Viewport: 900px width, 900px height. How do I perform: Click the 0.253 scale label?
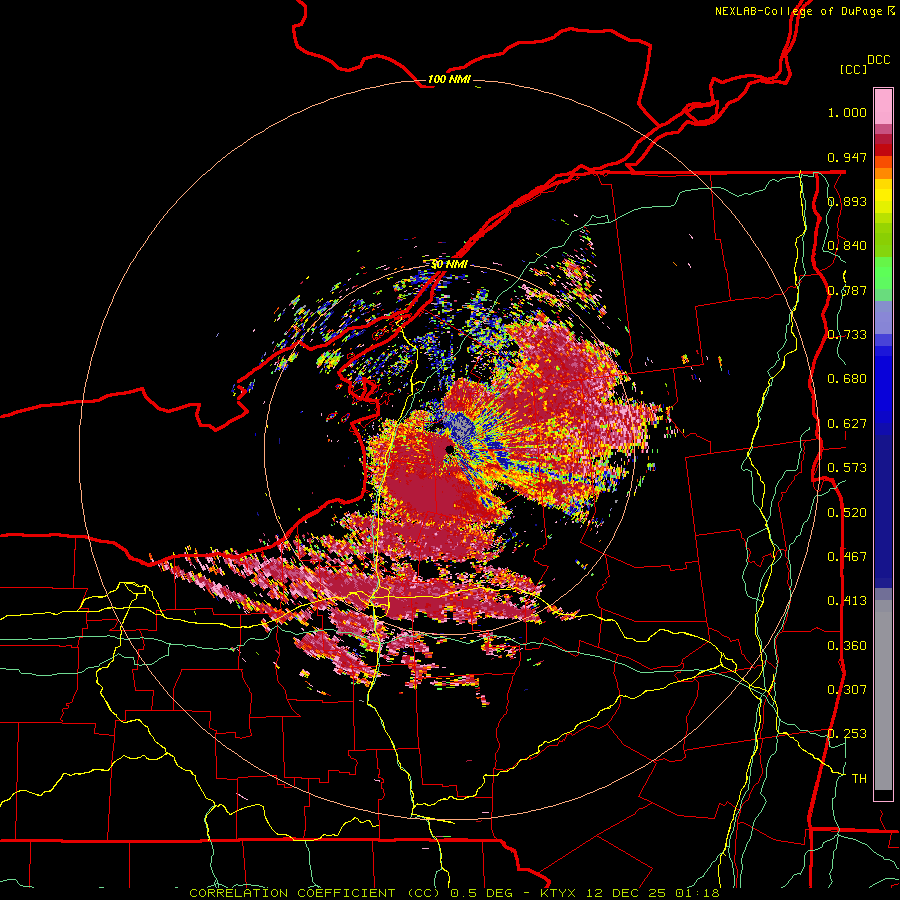[847, 734]
